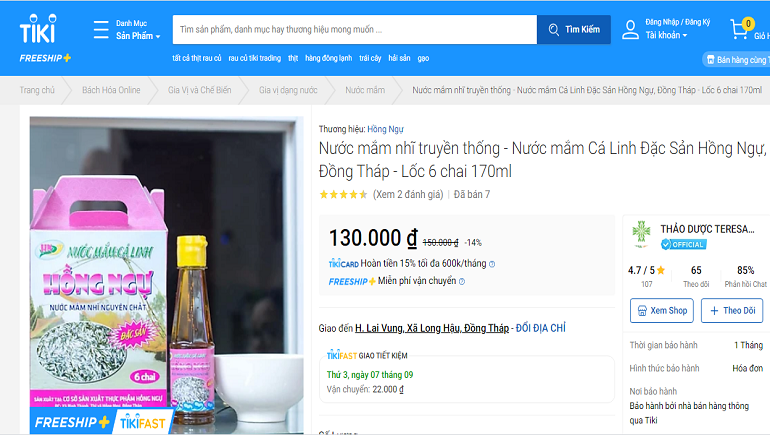This screenshot has height=435, width=770.
Task: Click the Theo Dõi follow button
Action: [732, 310]
